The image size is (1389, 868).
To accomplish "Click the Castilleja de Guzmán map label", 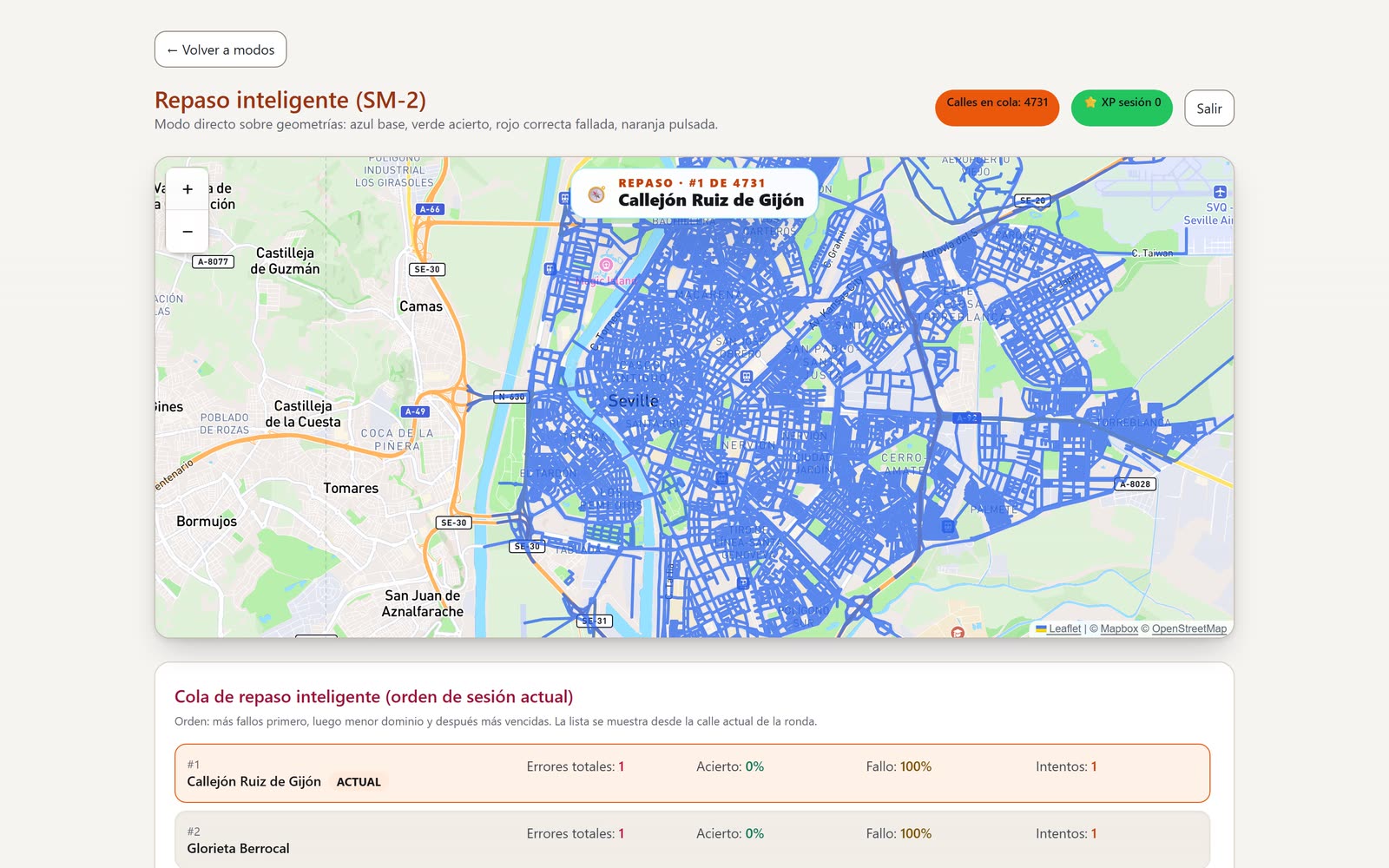I will tap(285, 260).
